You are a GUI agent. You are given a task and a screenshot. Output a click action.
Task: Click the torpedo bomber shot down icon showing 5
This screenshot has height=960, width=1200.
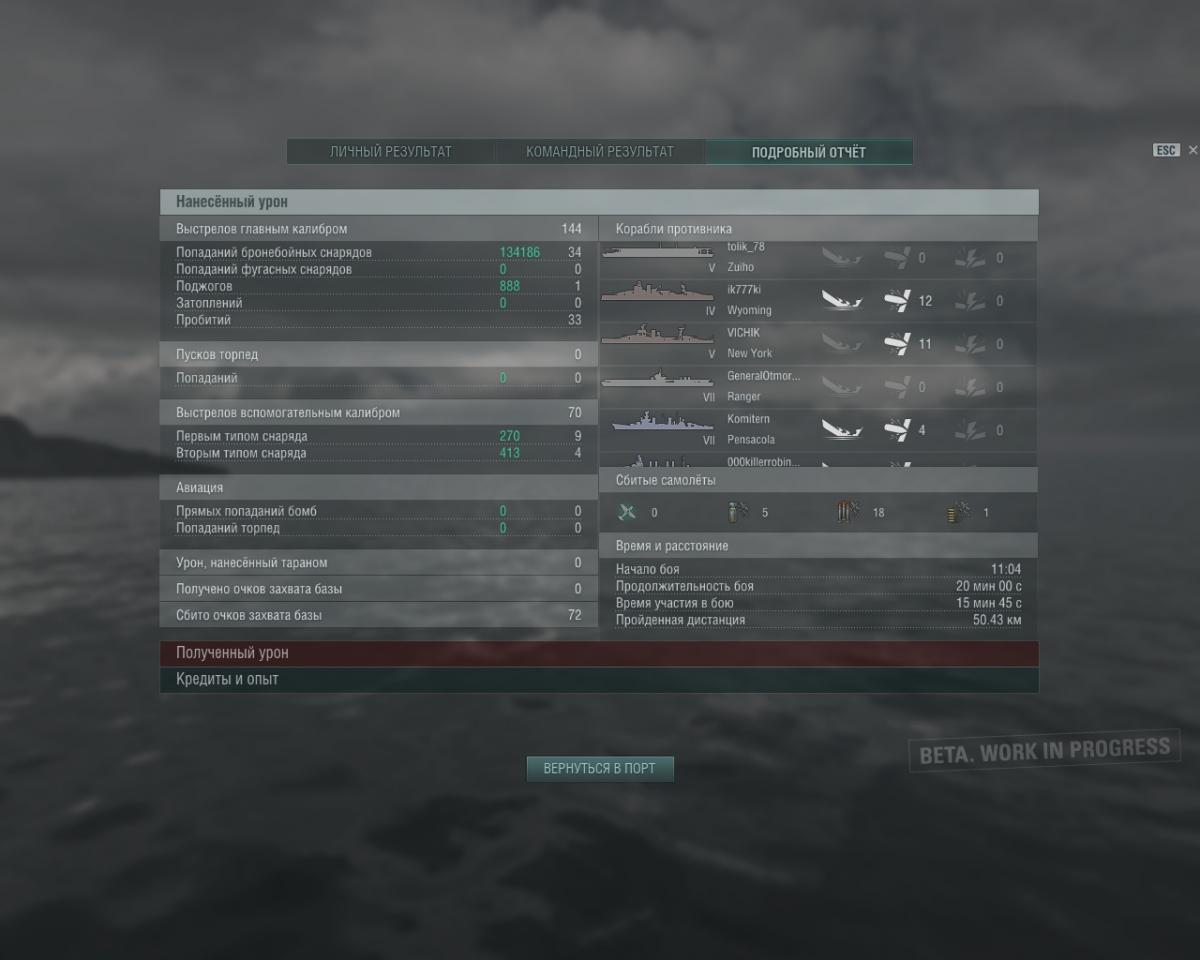[x=738, y=512]
